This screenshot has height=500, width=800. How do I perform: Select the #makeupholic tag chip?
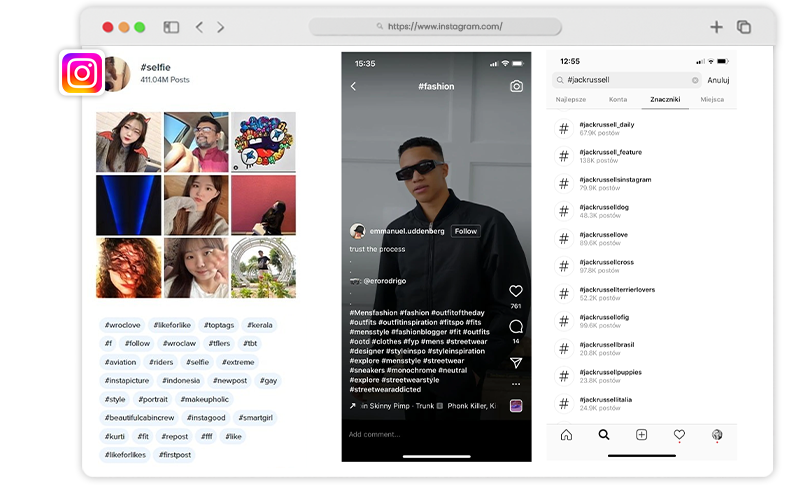(205, 399)
